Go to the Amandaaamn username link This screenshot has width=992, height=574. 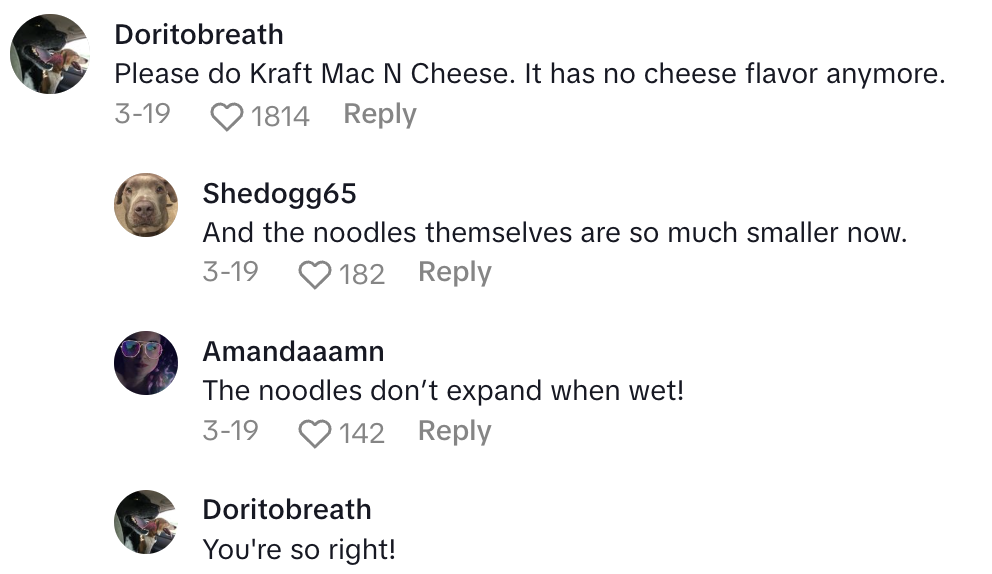(x=293, y=351)
